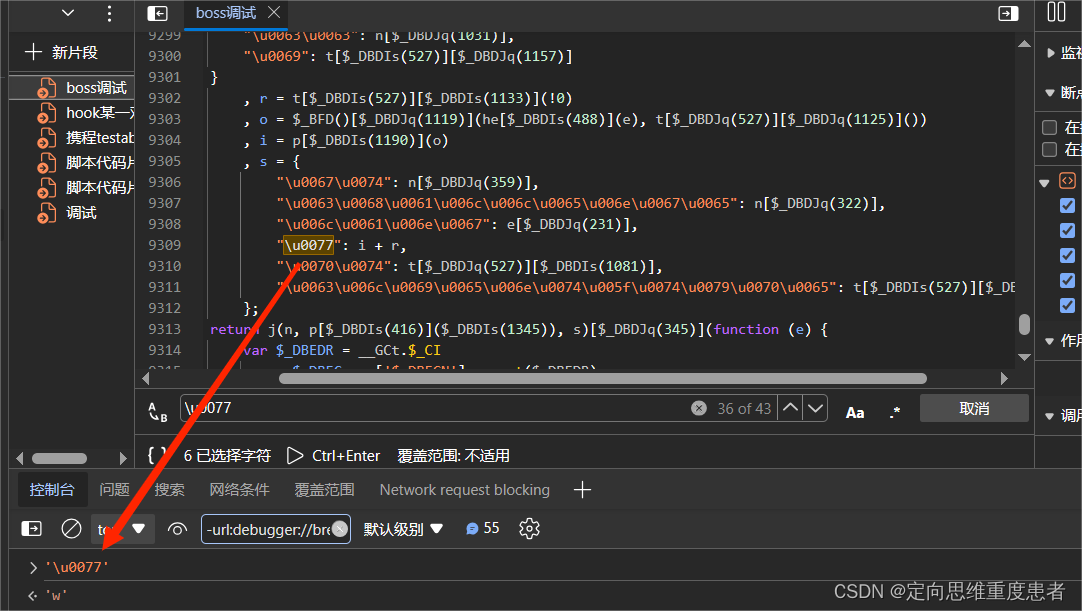Viewport: 1082px width, 611px height.
Task: Toggle match case Aa option
Action: click(855, 412)
